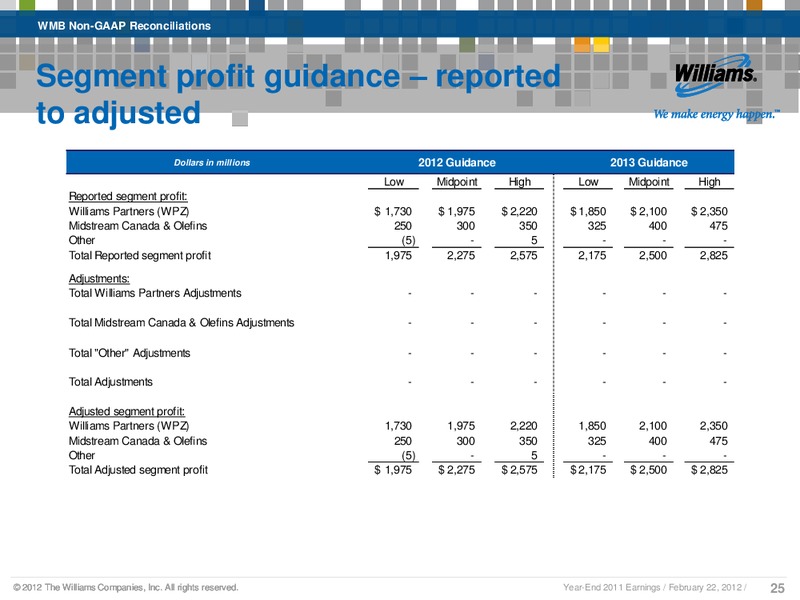Screen dimensions: 800x600
Task: Select the 'Reported segment profit:' heading
Action: [x=128, y=196]
